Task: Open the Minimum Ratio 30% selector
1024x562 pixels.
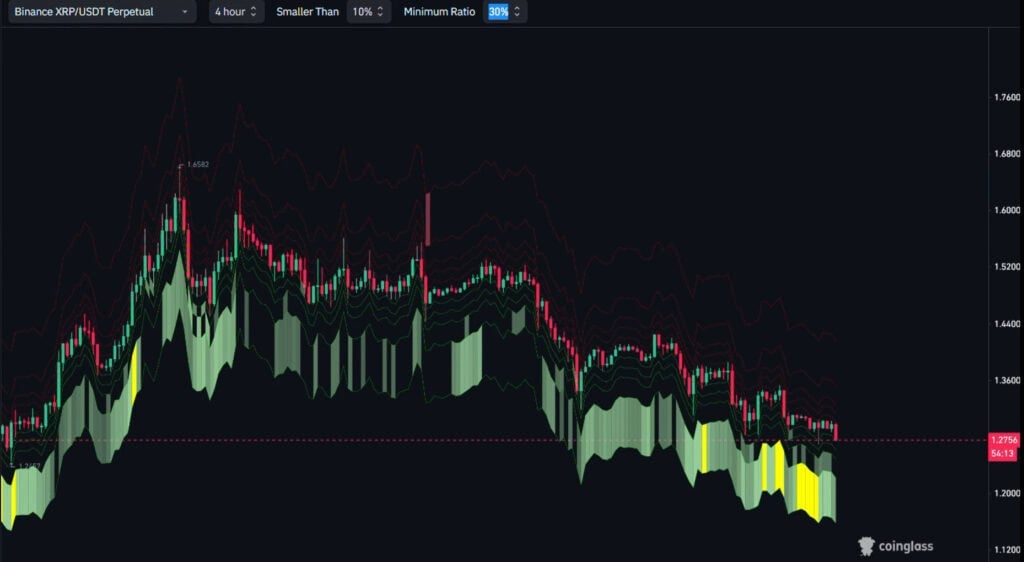Action: pyautogui.click(x=505, y=12)
